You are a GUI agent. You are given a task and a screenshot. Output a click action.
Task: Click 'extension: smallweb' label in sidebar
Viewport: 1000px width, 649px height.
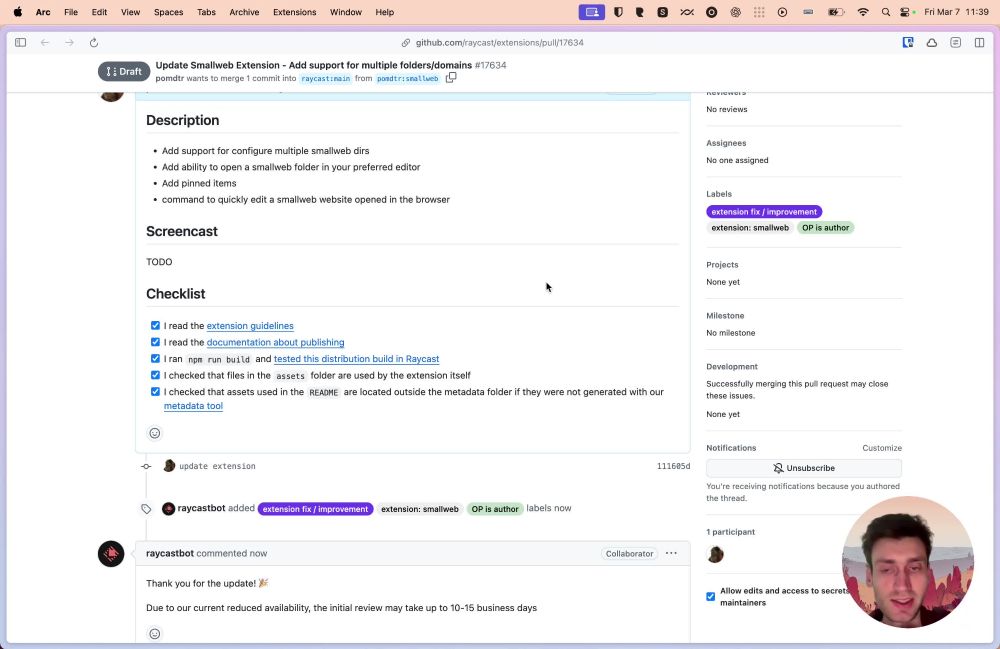tap(750, 228)
